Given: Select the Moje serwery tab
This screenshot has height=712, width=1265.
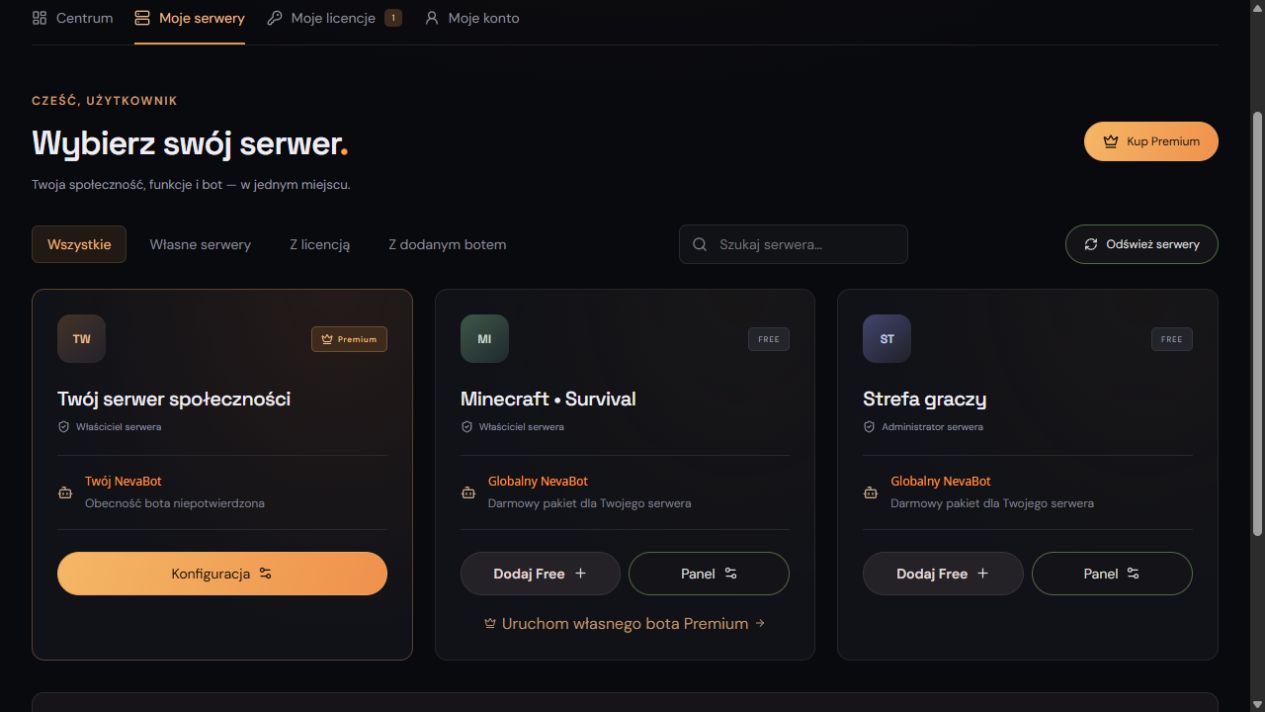Looking at the screenshot, I should (x=189, y=18).
